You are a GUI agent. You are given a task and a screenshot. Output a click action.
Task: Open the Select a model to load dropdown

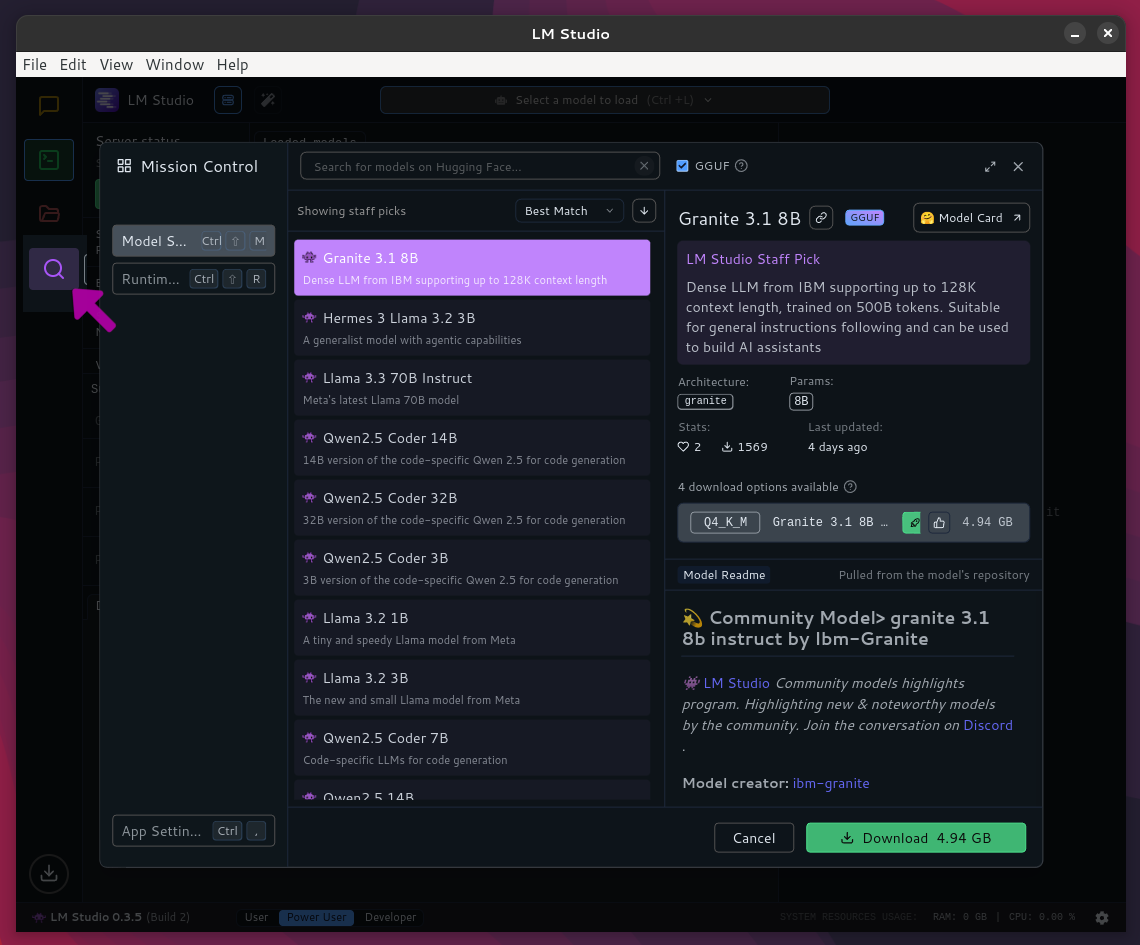604,100
